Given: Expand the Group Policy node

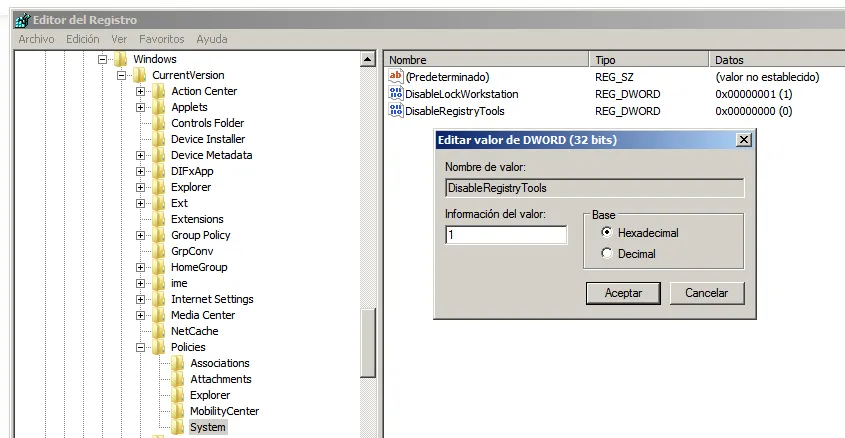Looking at the screenshot, I should point(141,235).
